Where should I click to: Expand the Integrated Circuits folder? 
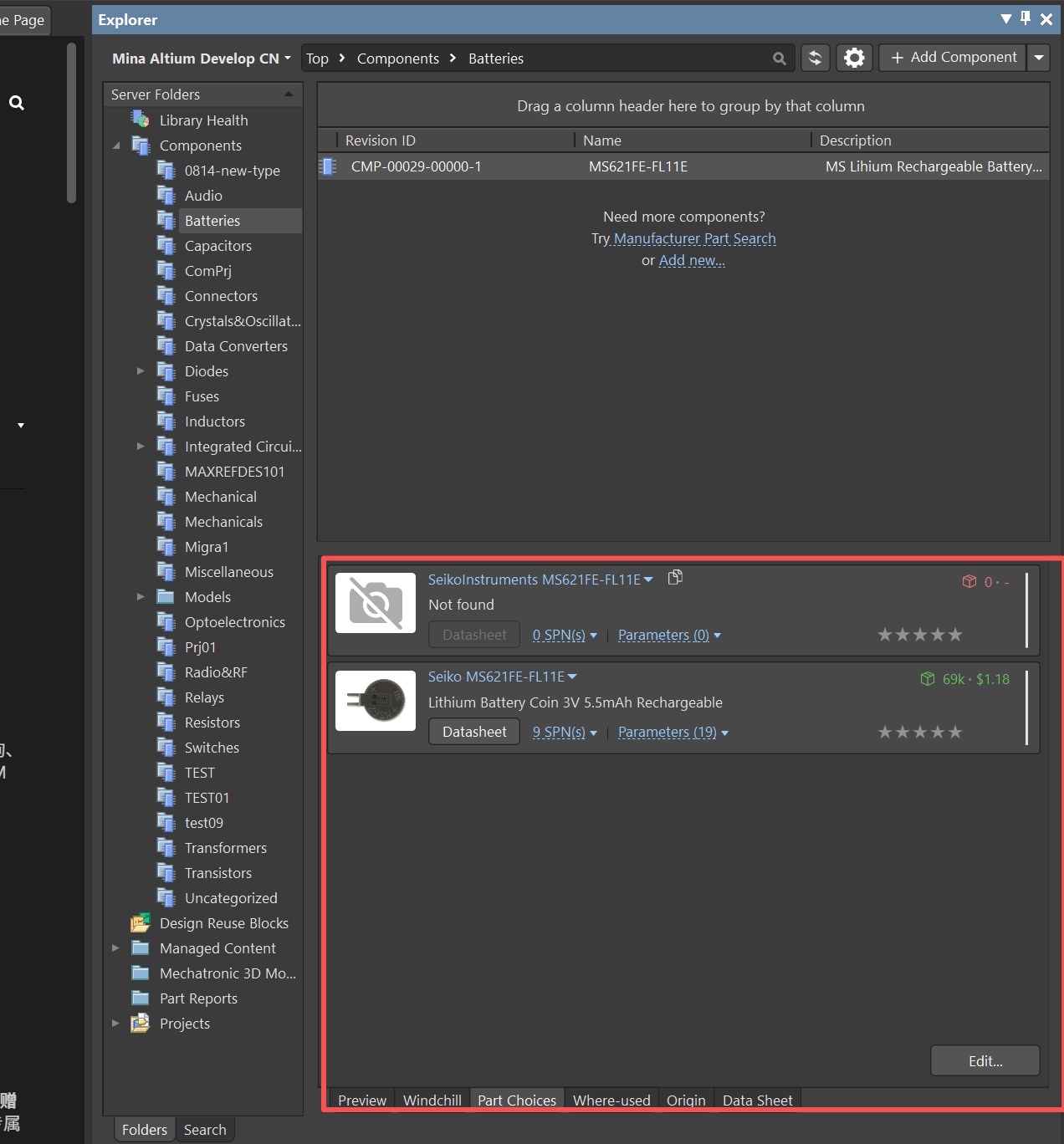(x=141, y=446)
